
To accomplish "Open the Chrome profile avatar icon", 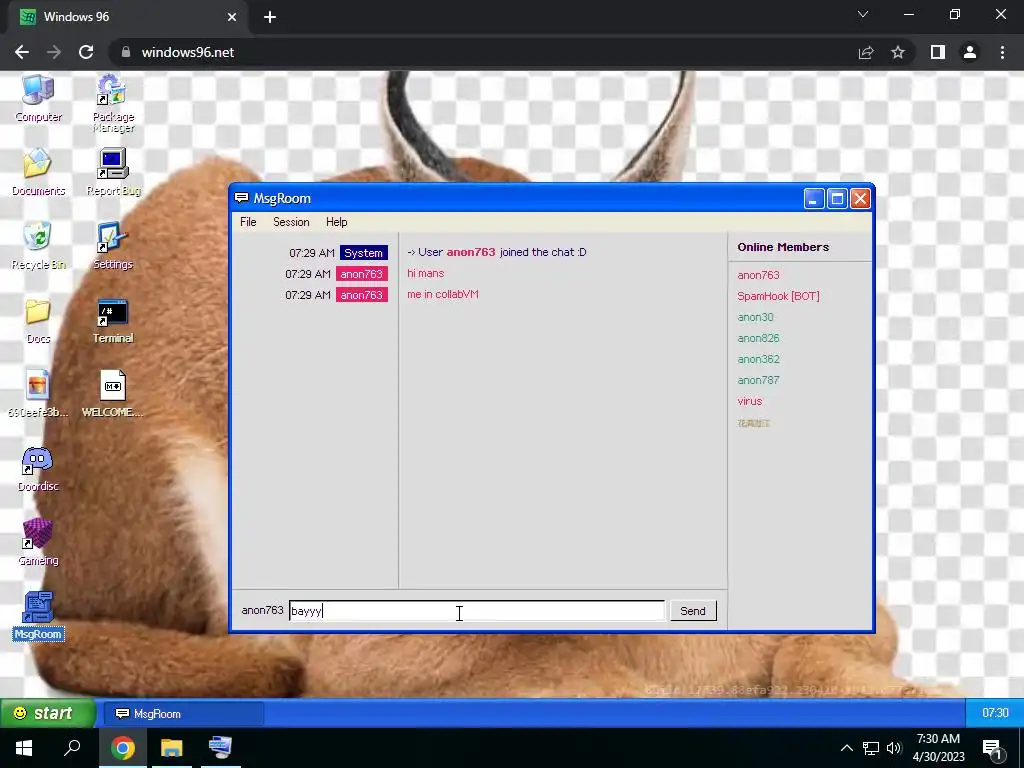I will (970, 52).
